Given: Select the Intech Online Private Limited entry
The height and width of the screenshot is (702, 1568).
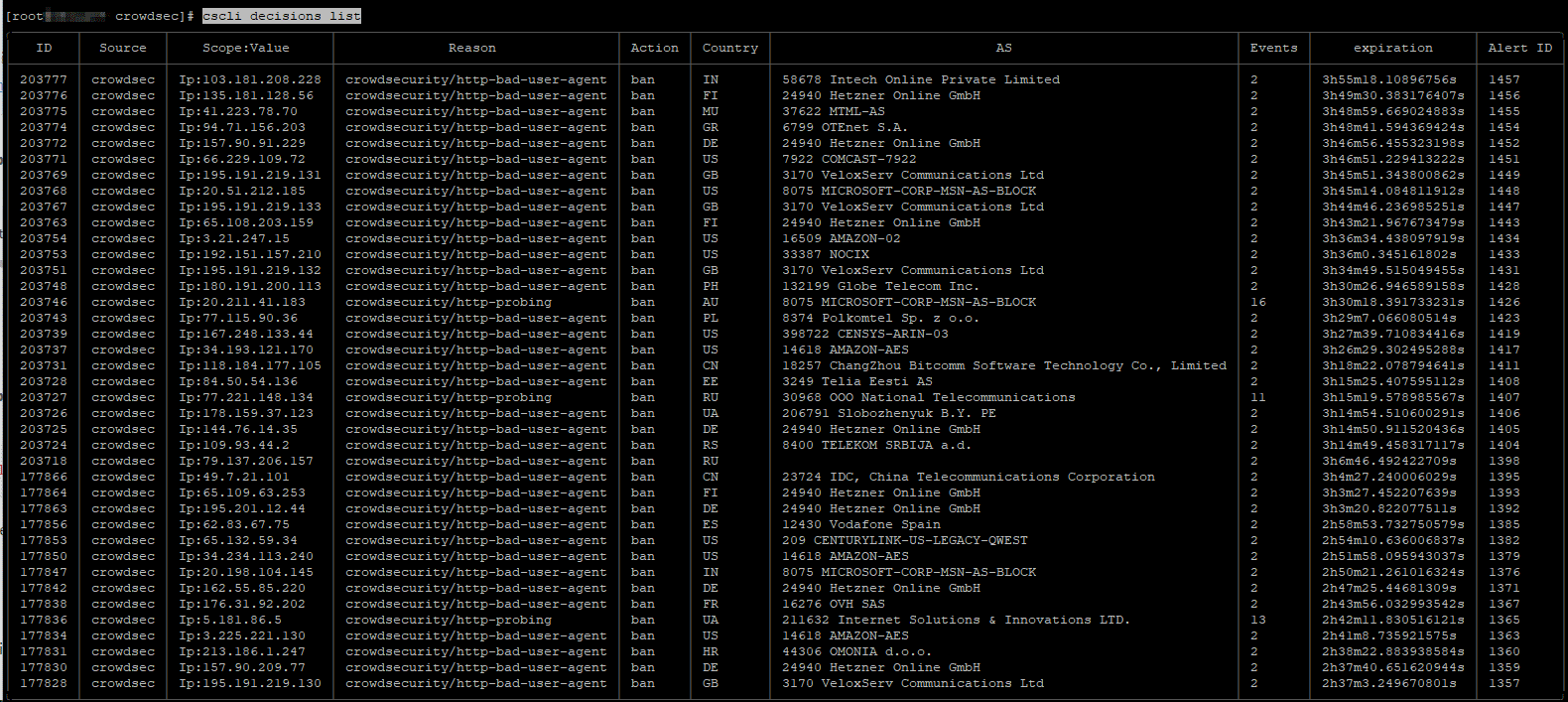Looking at the screenshot, I should coord(920,79).
